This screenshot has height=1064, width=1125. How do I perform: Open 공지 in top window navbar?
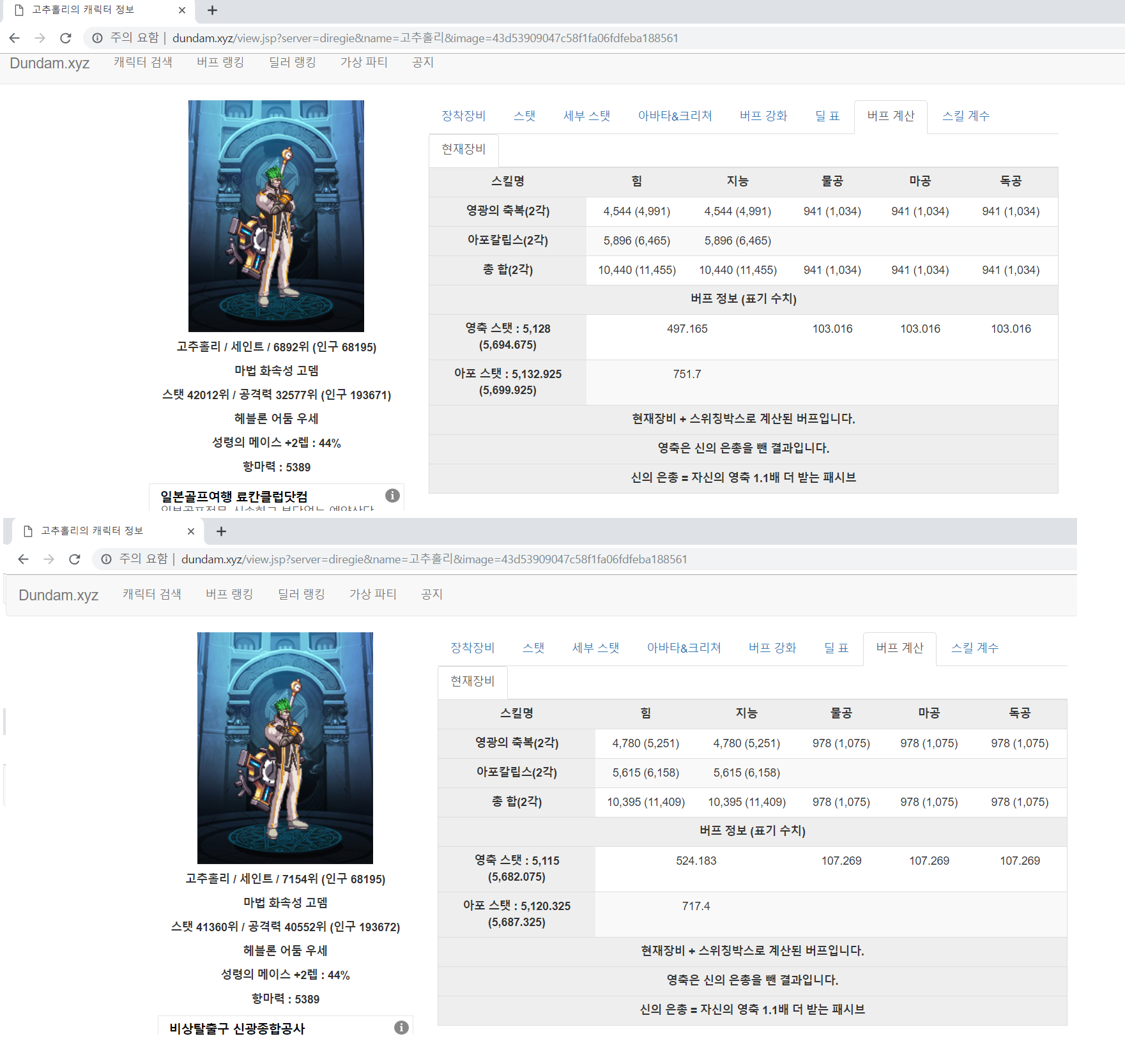423,62
